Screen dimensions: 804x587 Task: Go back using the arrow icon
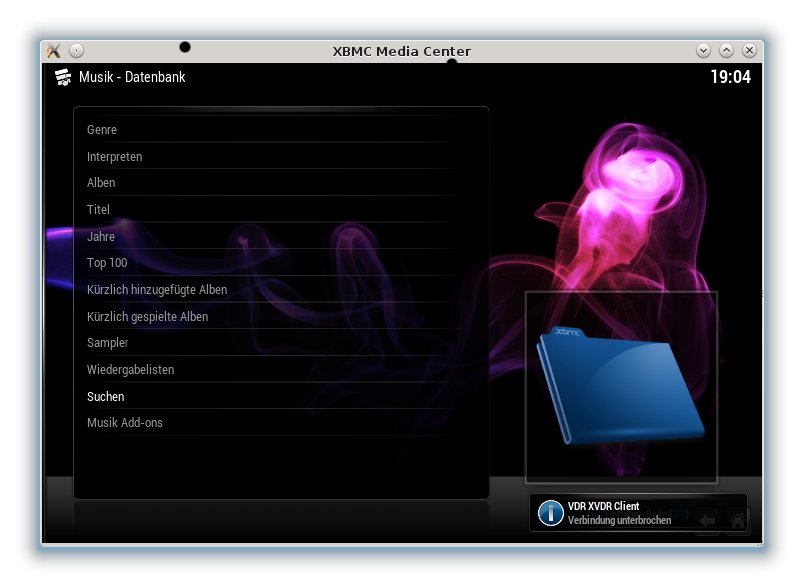click(707, 521)
